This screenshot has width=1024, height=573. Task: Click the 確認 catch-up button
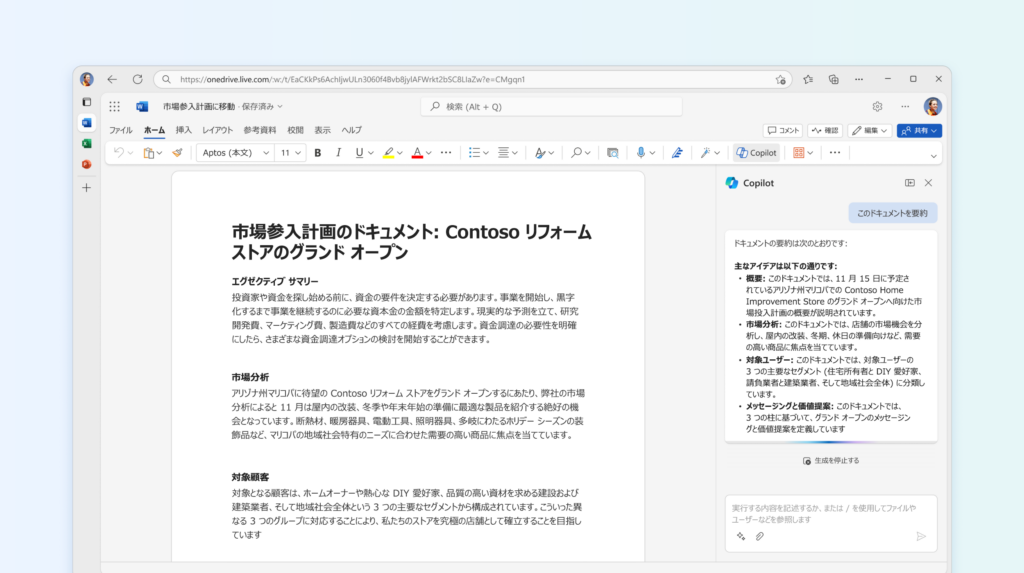[825, 131]
